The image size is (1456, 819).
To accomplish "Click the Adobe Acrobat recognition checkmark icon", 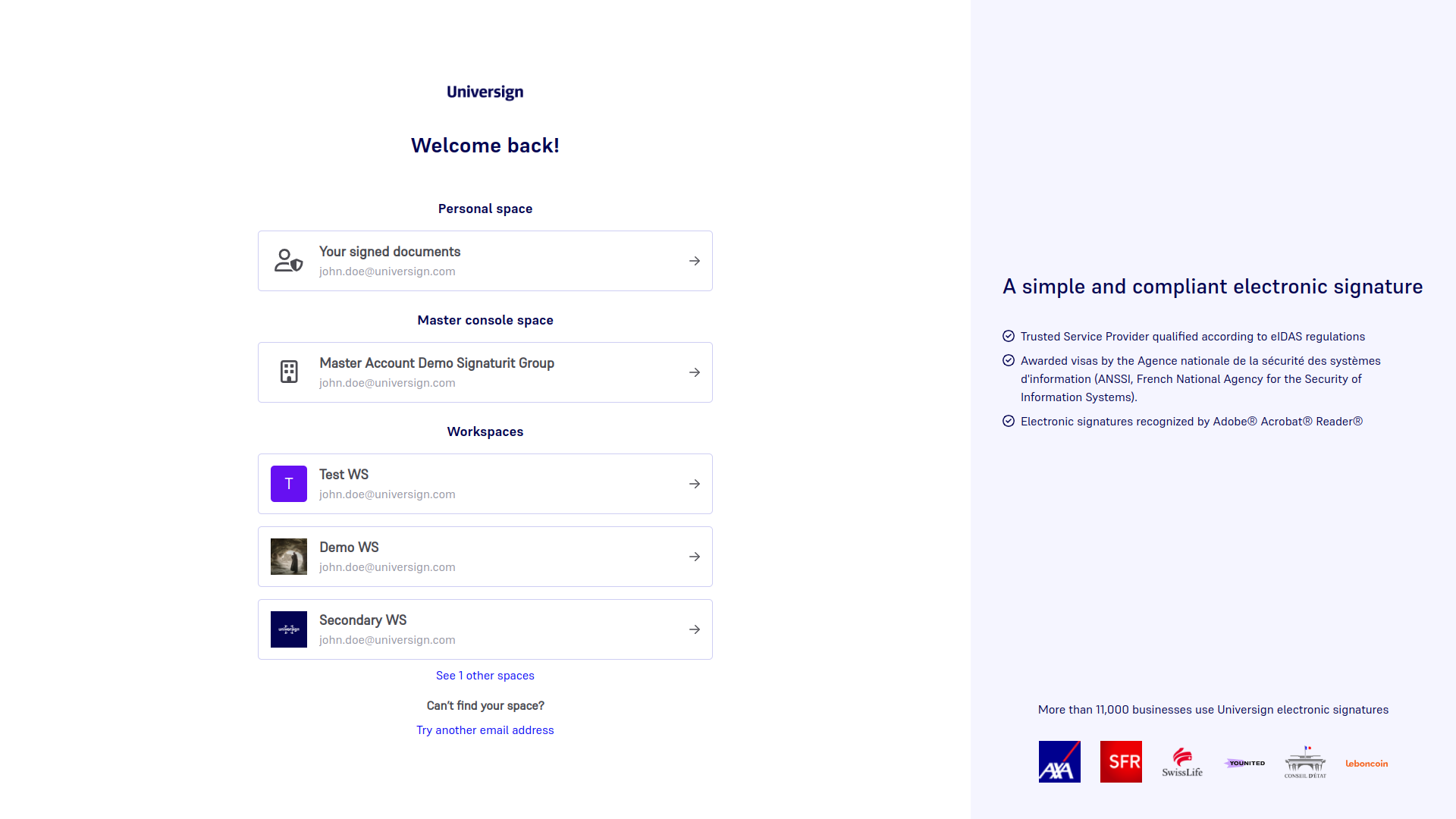I will pos(1009,420).
